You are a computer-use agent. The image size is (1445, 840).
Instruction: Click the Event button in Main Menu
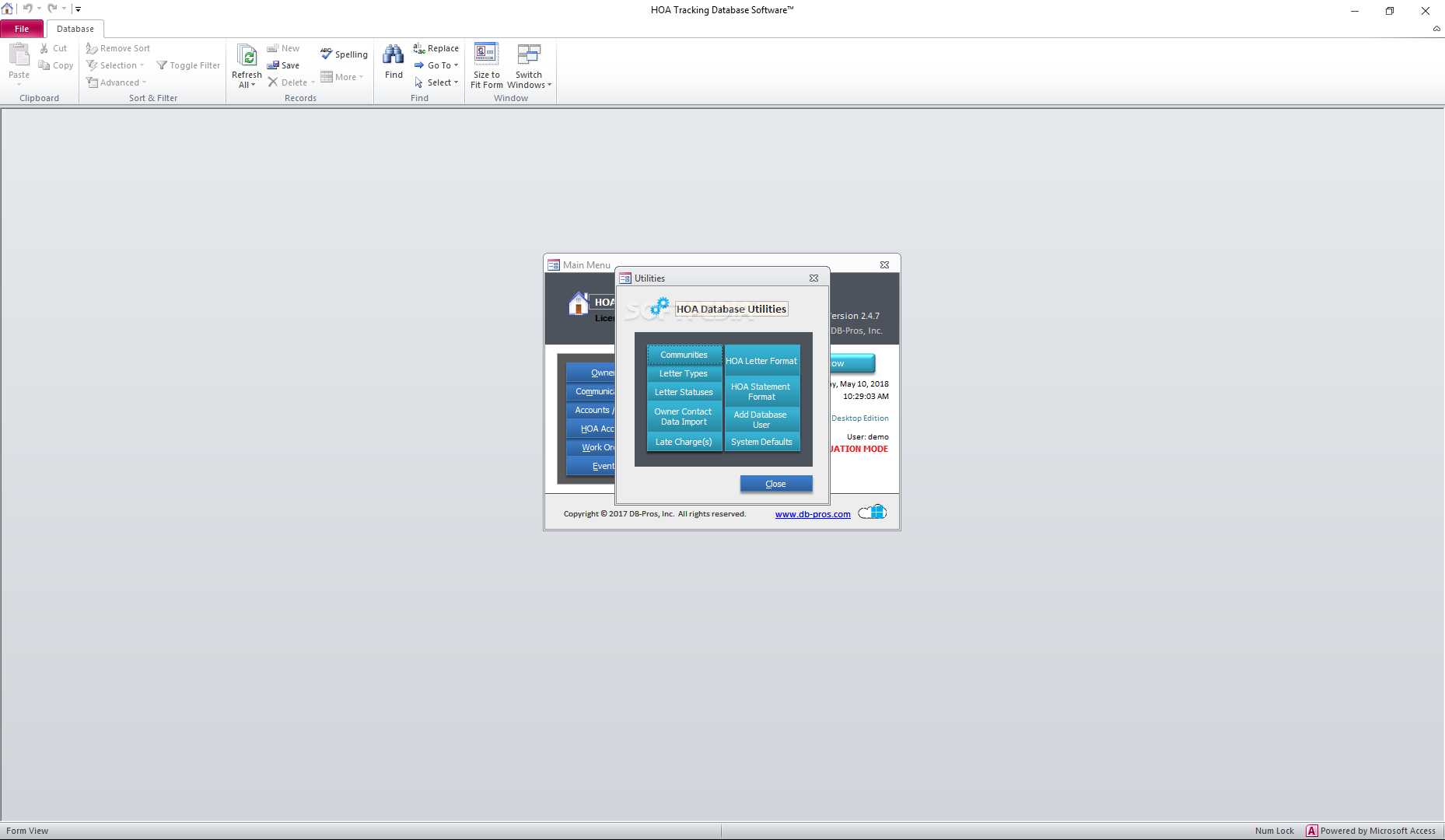coord(591,466)
